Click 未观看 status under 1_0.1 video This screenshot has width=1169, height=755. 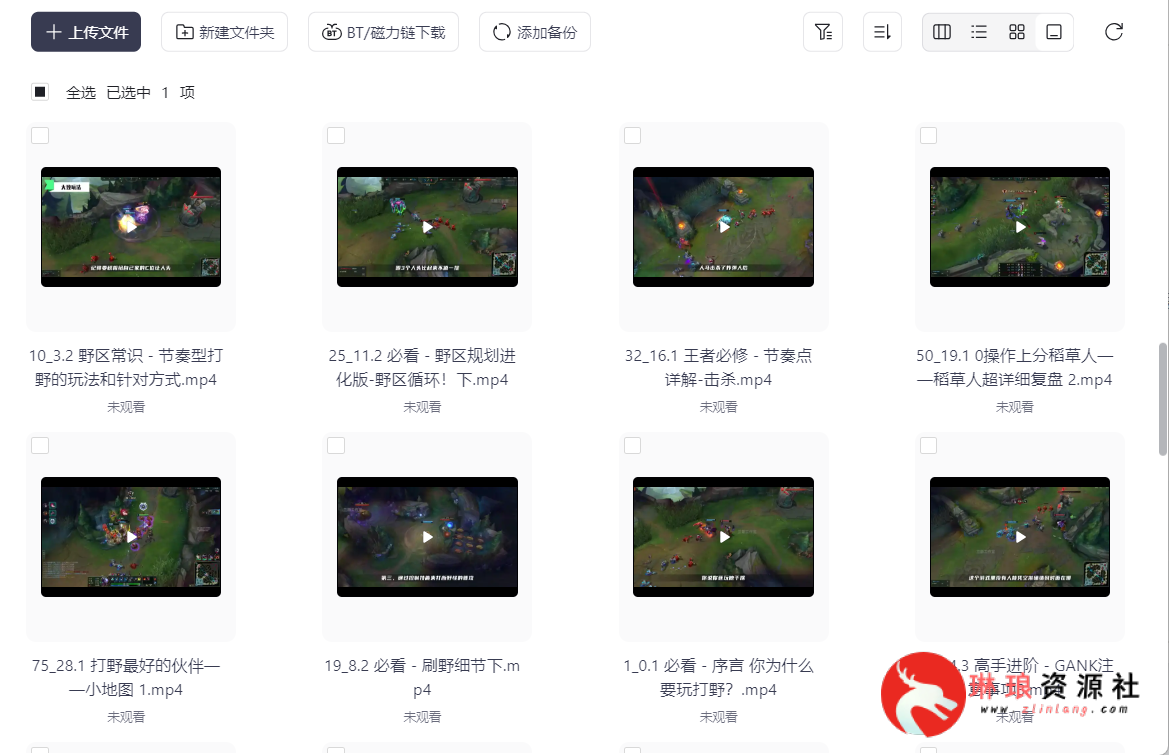718,717
